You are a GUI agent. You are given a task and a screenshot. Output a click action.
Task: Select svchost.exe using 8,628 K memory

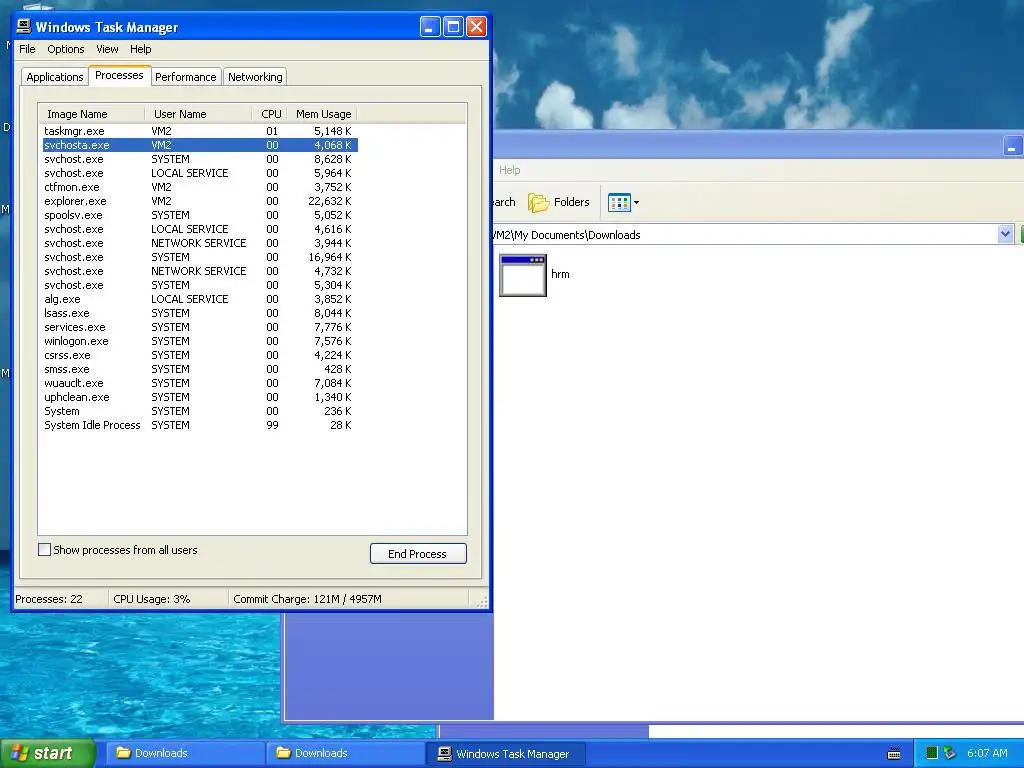coord(200,159)
